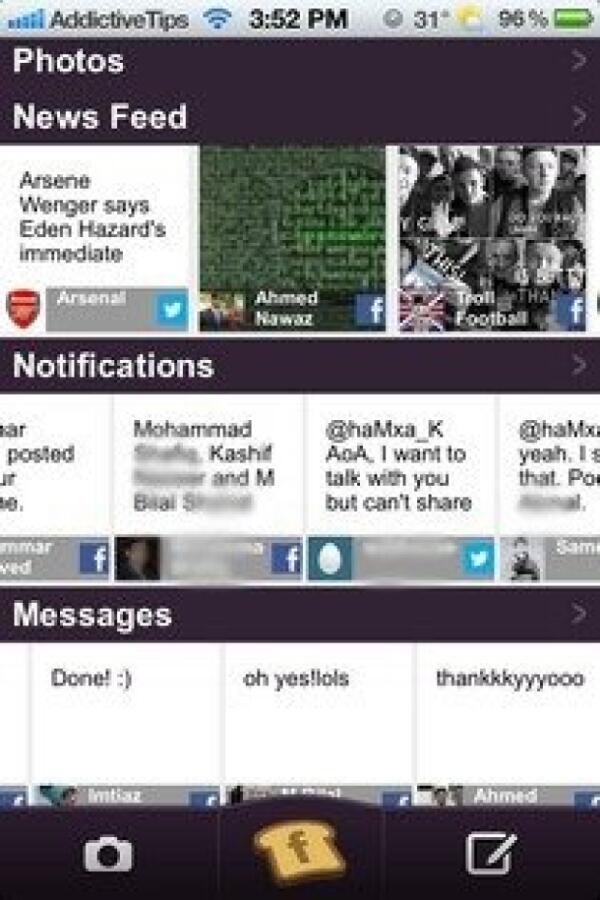The image size is (600, 900).
Task: Tap the compose post icon
Action: click(490, 854)
